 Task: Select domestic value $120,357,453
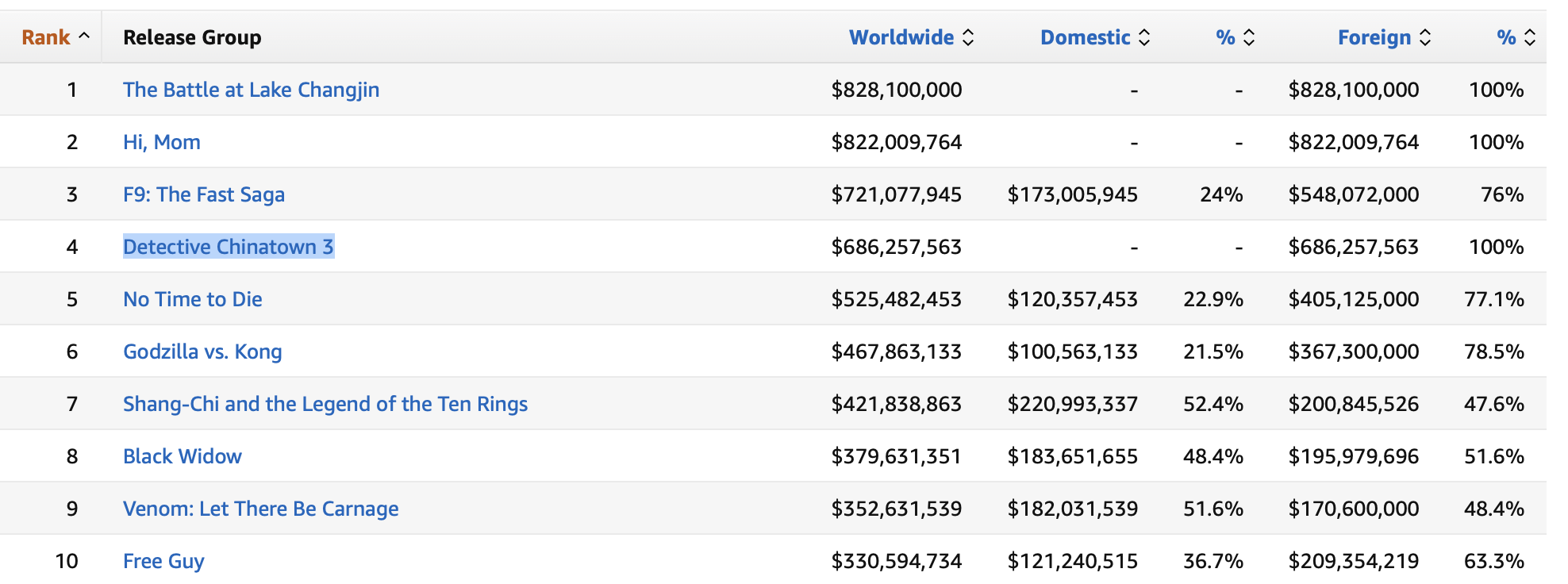pyautogui.click(x=1073, y=299)
